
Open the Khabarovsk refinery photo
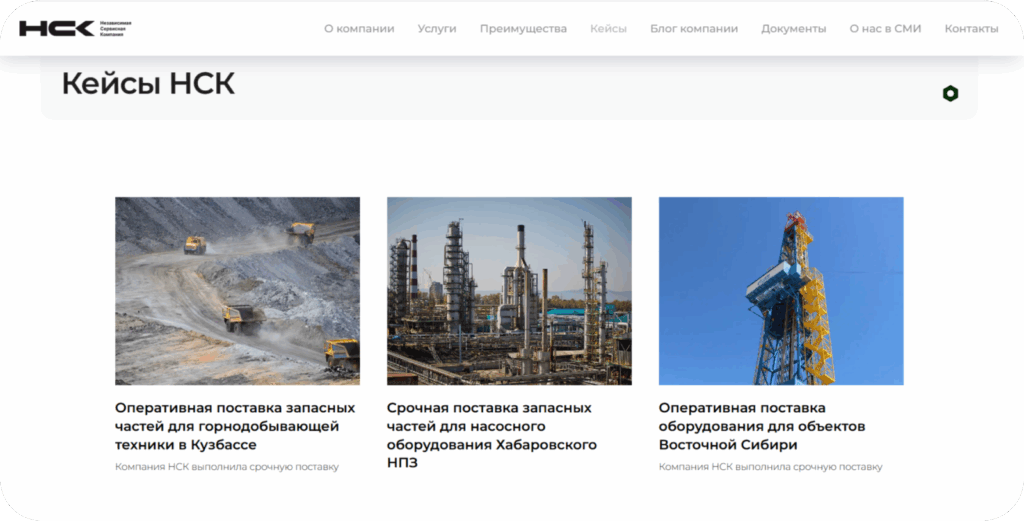[509, 291]
